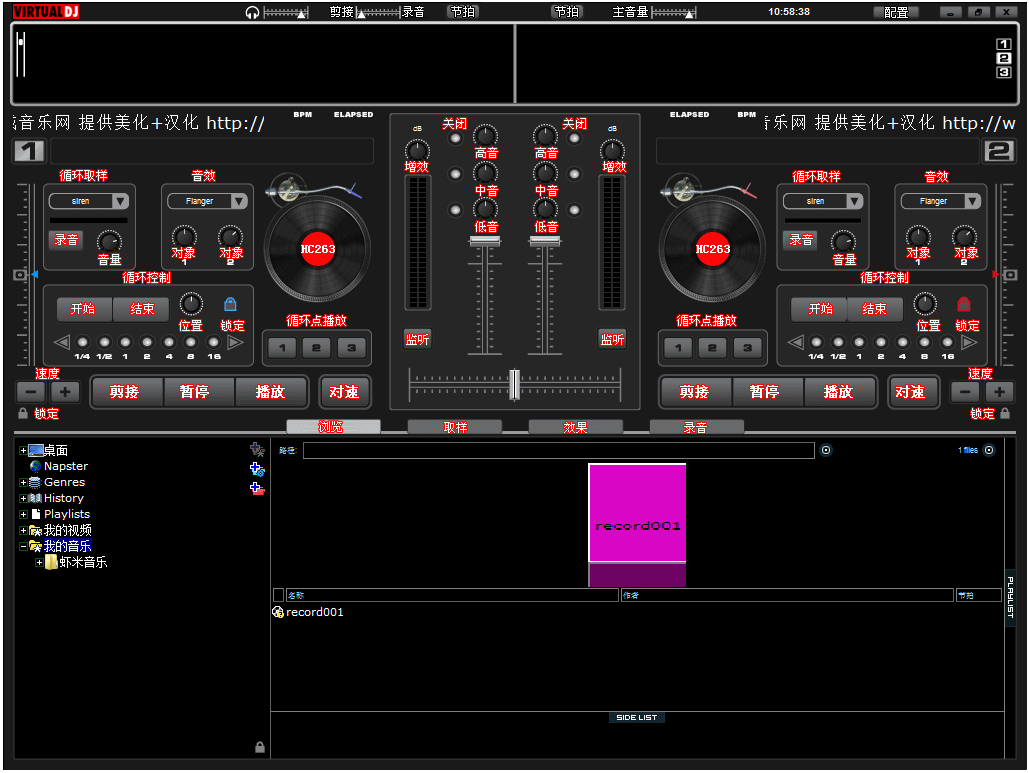The height and width of the screenshot is (773, 1029).
Task: Open right deck siren sample dropdown
Action: pos(854,201)
